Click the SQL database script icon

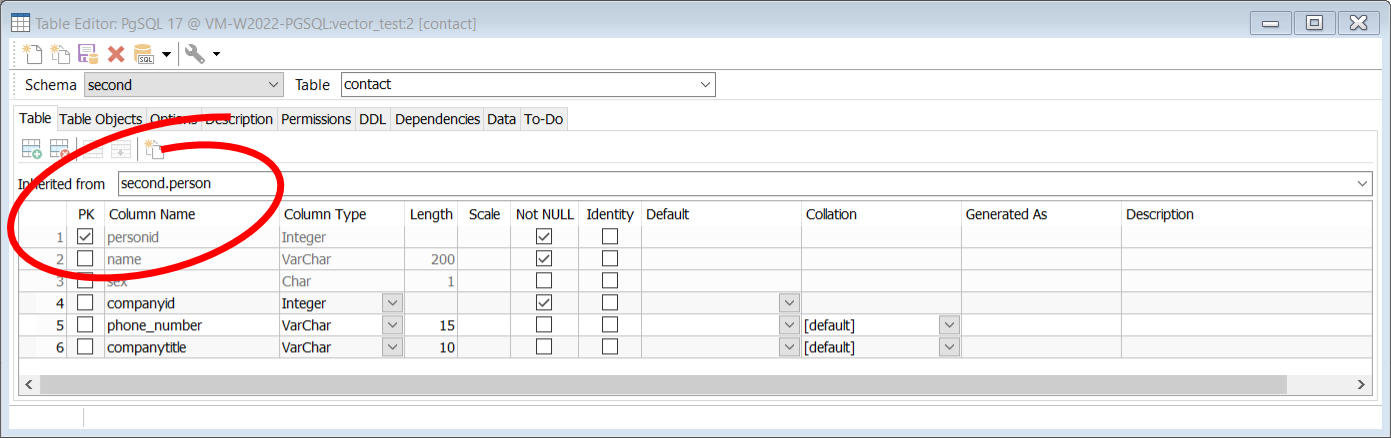[x=144, y=54]
